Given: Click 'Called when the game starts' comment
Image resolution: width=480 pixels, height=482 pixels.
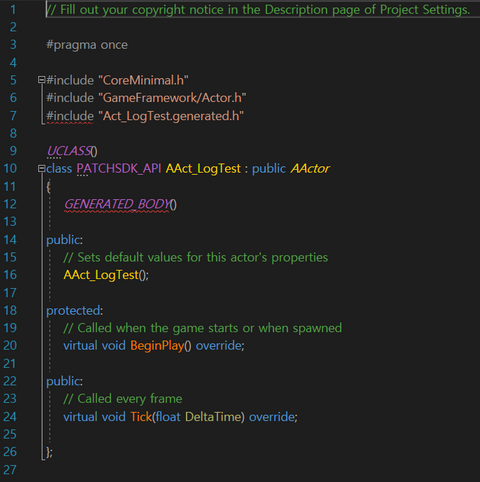Looking at the screenshot, I should pos(203,328).
